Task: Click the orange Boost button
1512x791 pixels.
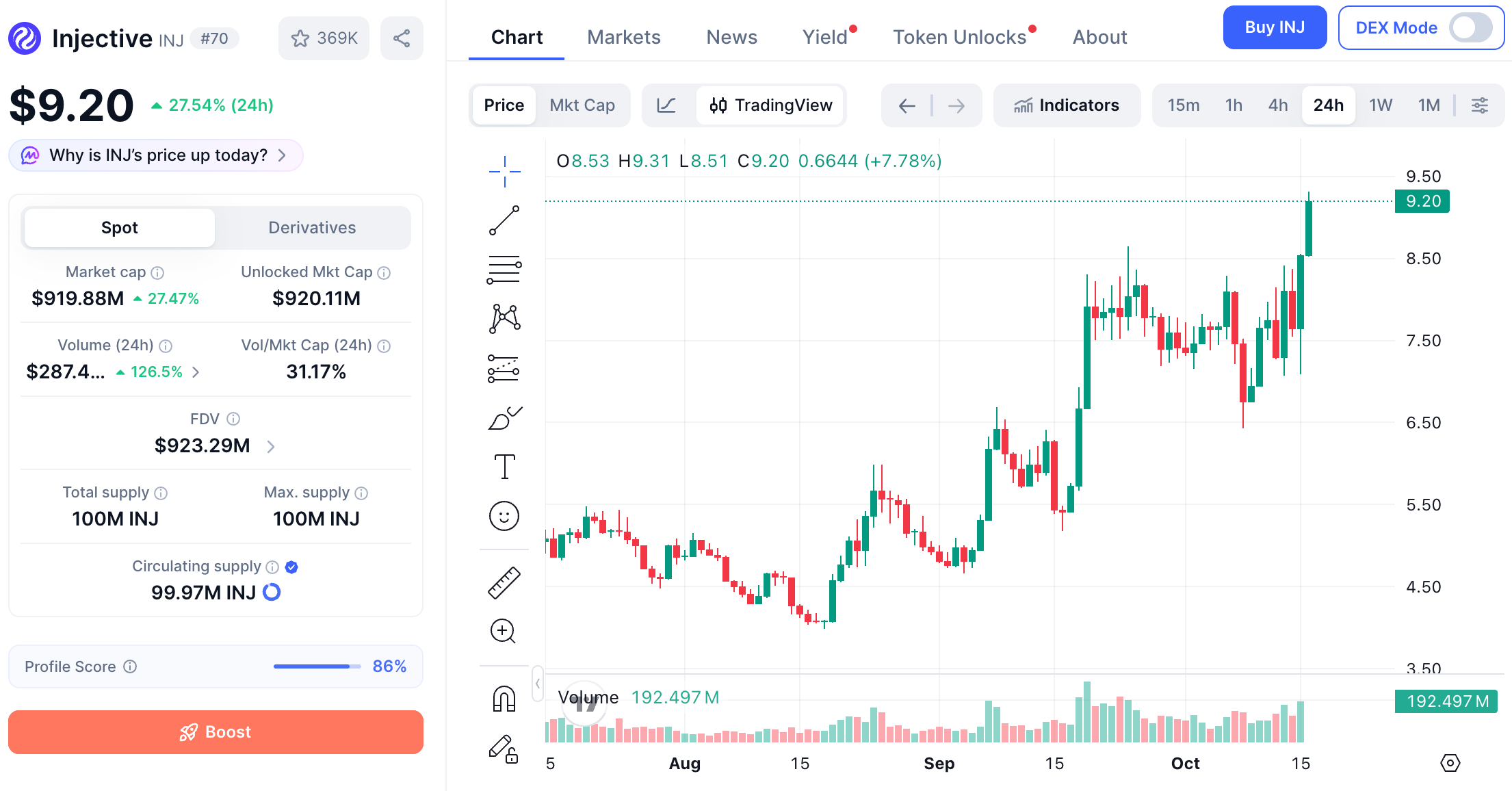Action: pyautogui.click(x=216, y=732)
